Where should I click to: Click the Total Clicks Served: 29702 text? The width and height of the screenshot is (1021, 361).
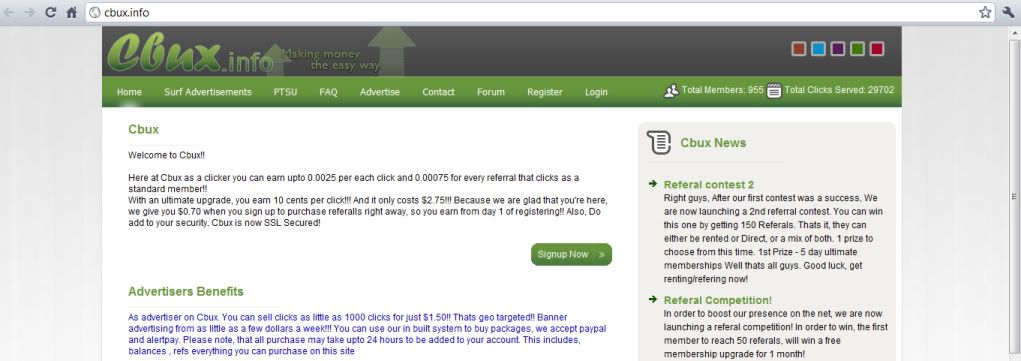click(839, 90)
